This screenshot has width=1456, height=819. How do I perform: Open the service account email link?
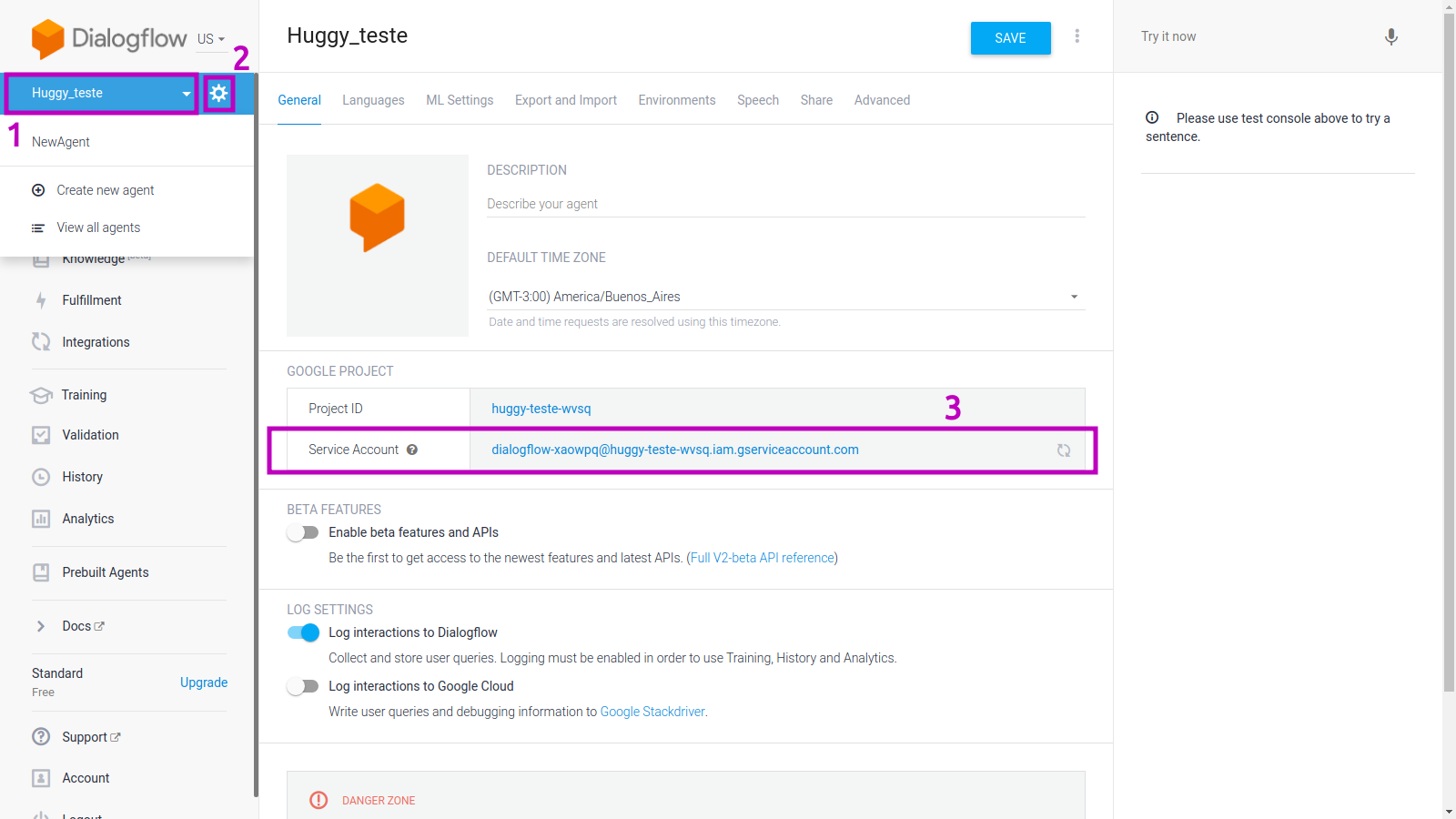coord(675,450)
